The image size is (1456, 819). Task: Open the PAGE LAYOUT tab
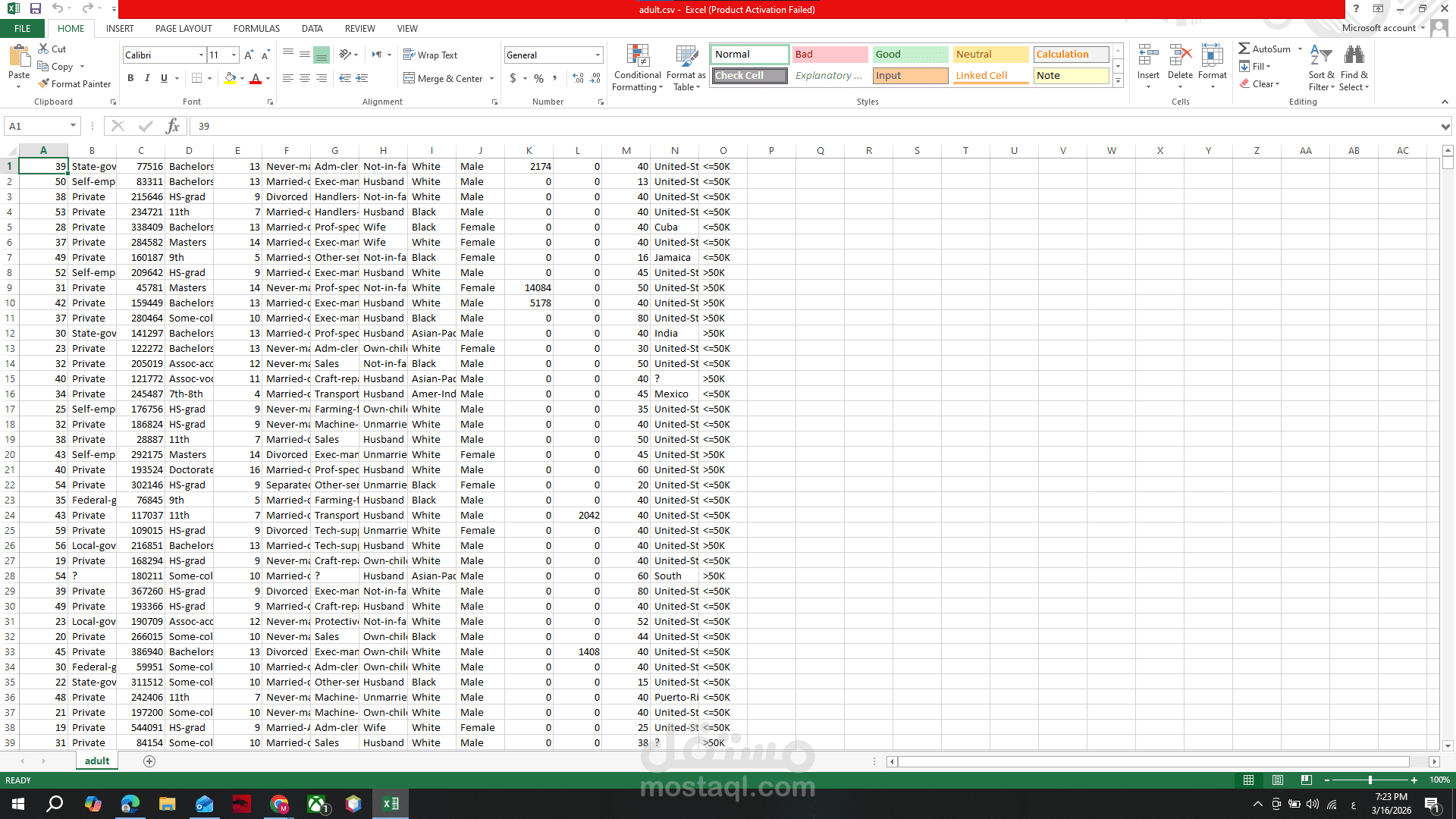point(184,28)
